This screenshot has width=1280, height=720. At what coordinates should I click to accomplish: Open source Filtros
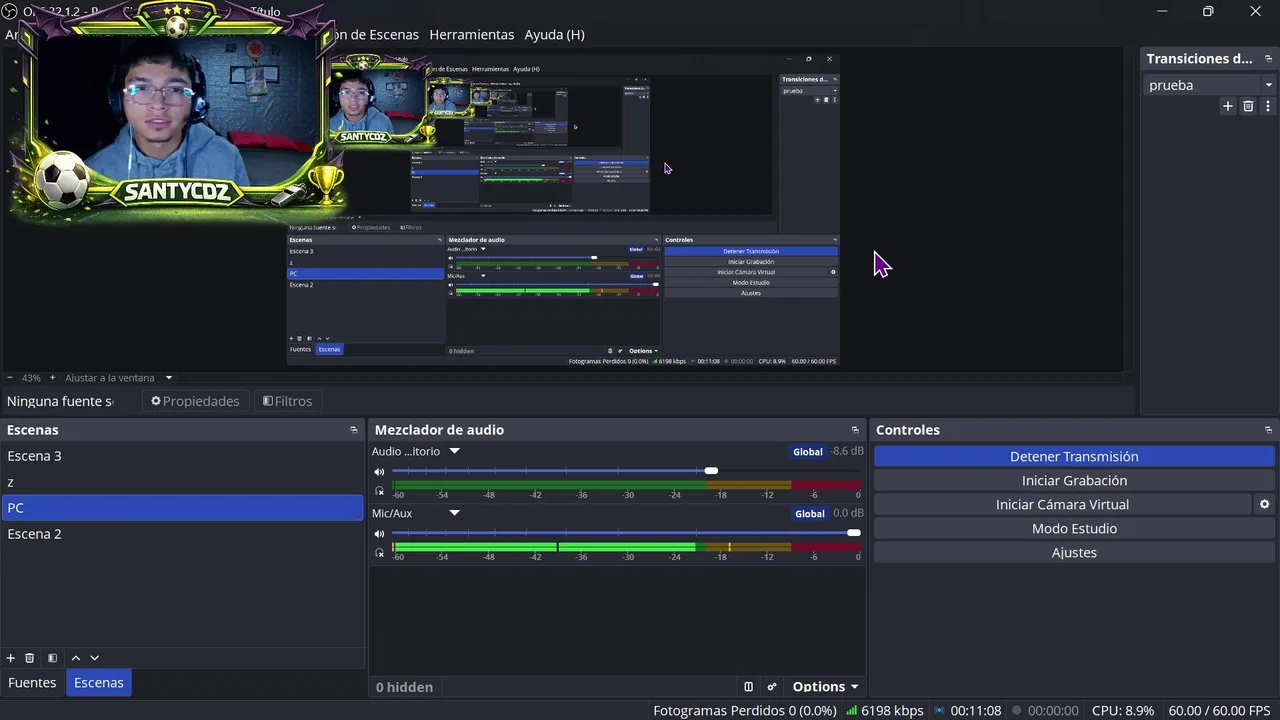pos(288,401)
